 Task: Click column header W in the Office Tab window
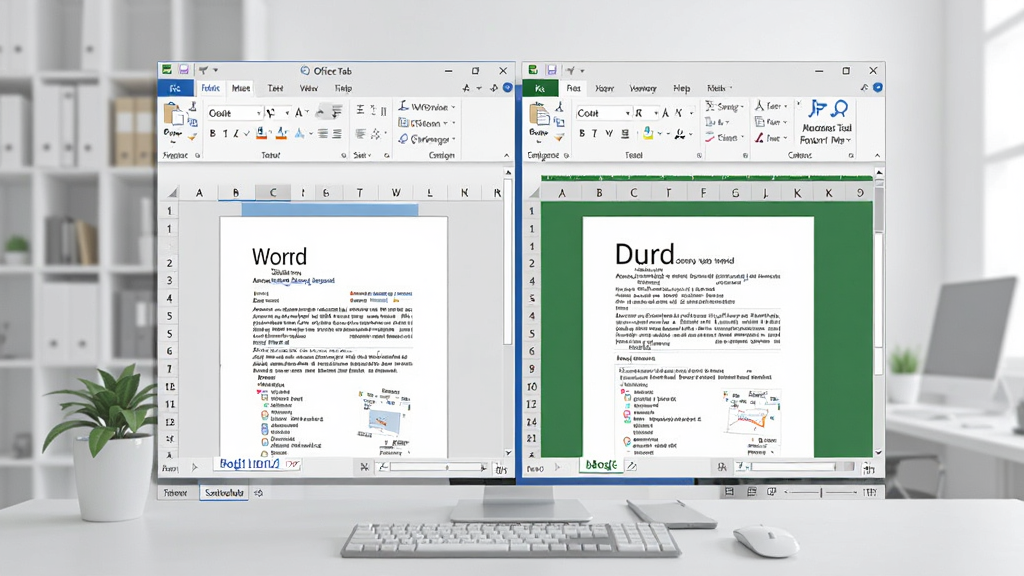click(x=396, y=193)
